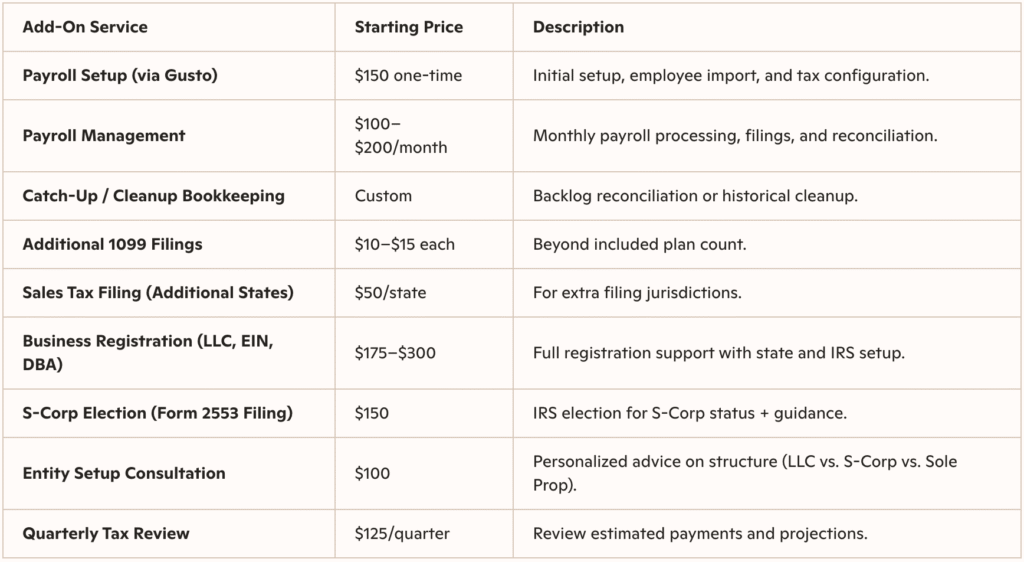The width and height of the screenshot is (1024, 562).
Task: Select S-Corp Election (Form 2553 Filing) label
Action: (157, 413)
